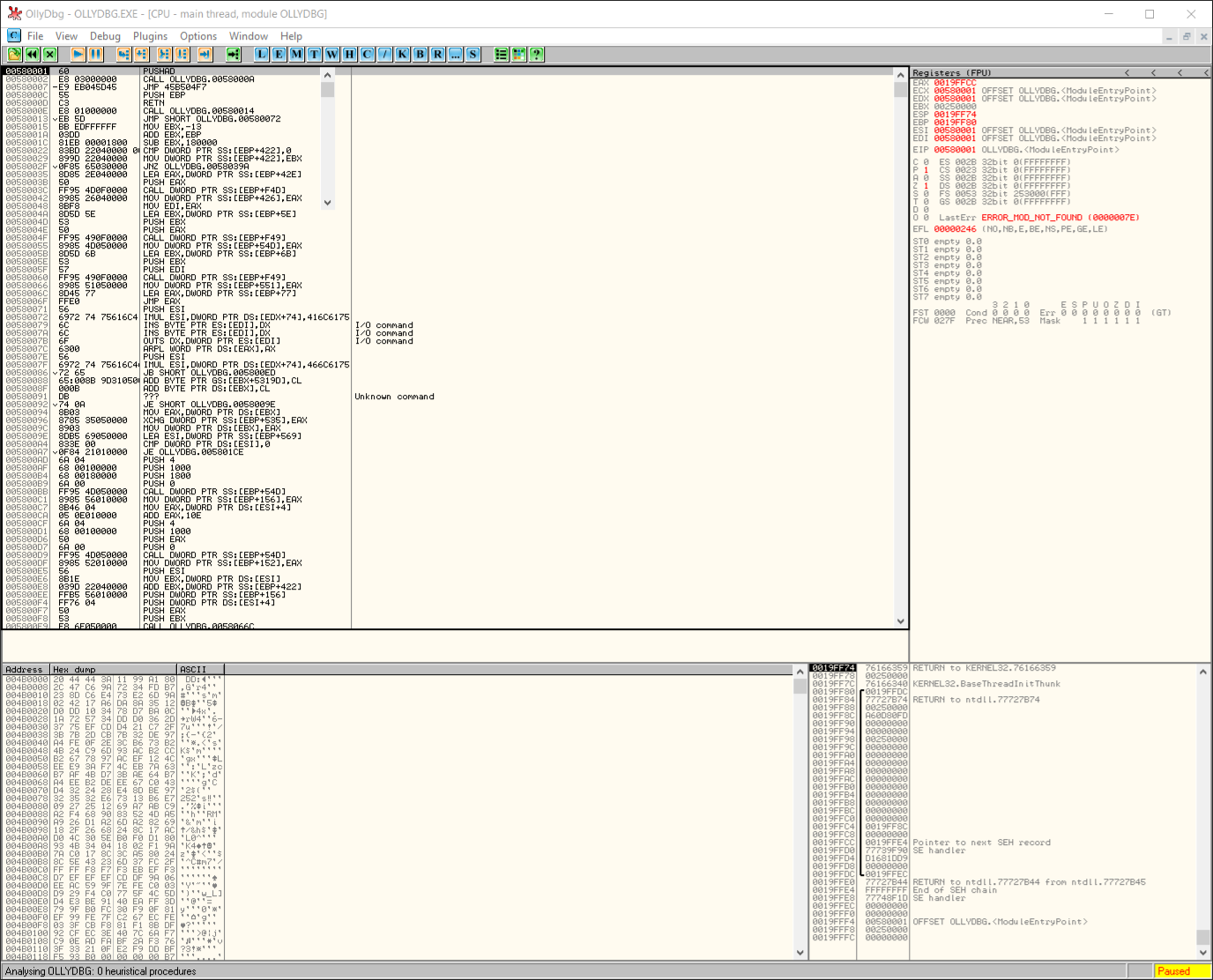
Task: Open a new executable via toolbar icon
Action: click(x=14, y=55)
